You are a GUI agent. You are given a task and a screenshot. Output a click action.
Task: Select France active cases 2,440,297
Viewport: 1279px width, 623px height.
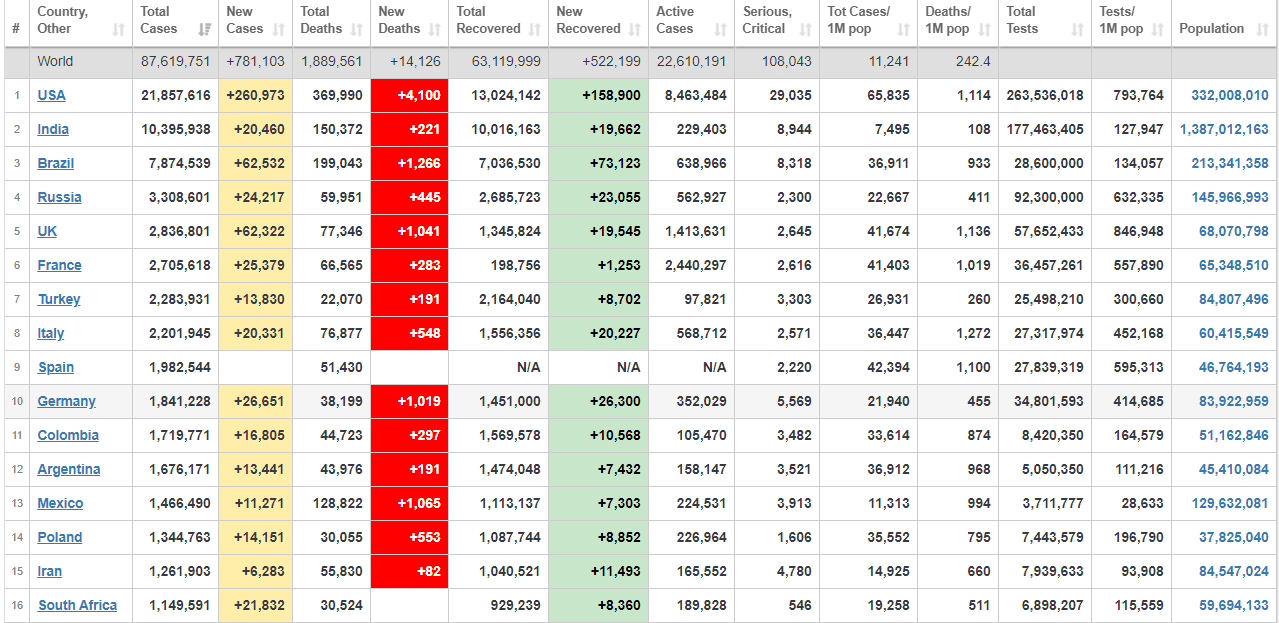pos(691,266)
